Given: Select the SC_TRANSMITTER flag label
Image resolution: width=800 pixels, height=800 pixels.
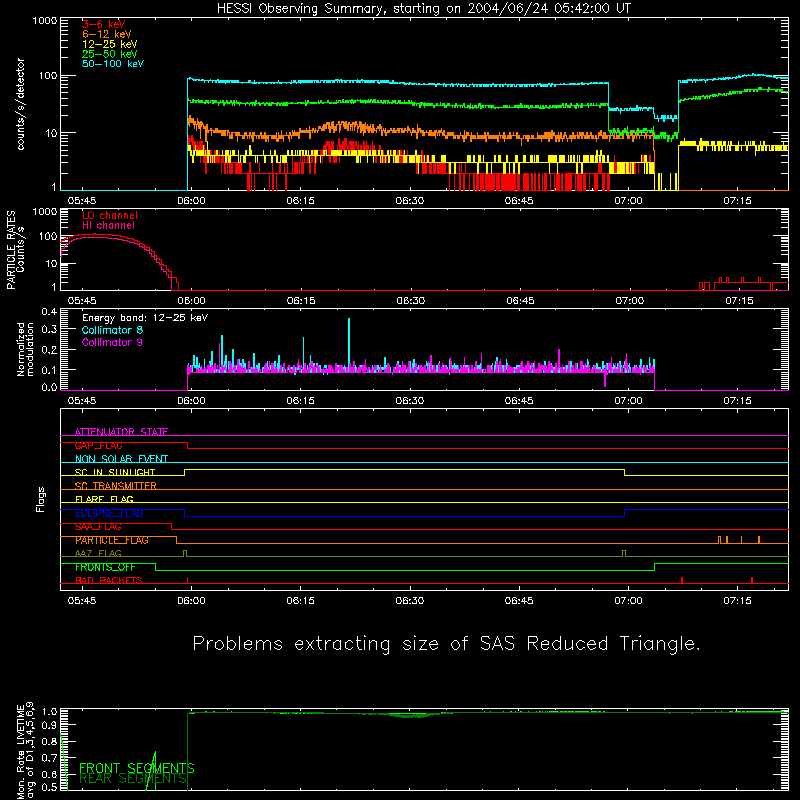Looking at the screenshot, I should 116,486.
